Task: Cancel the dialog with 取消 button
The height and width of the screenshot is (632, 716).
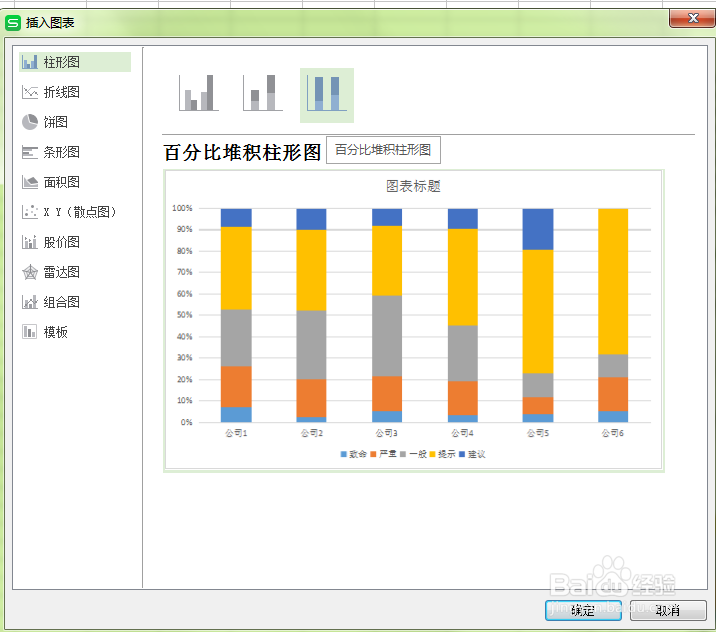Action: (x=668, y=610)
